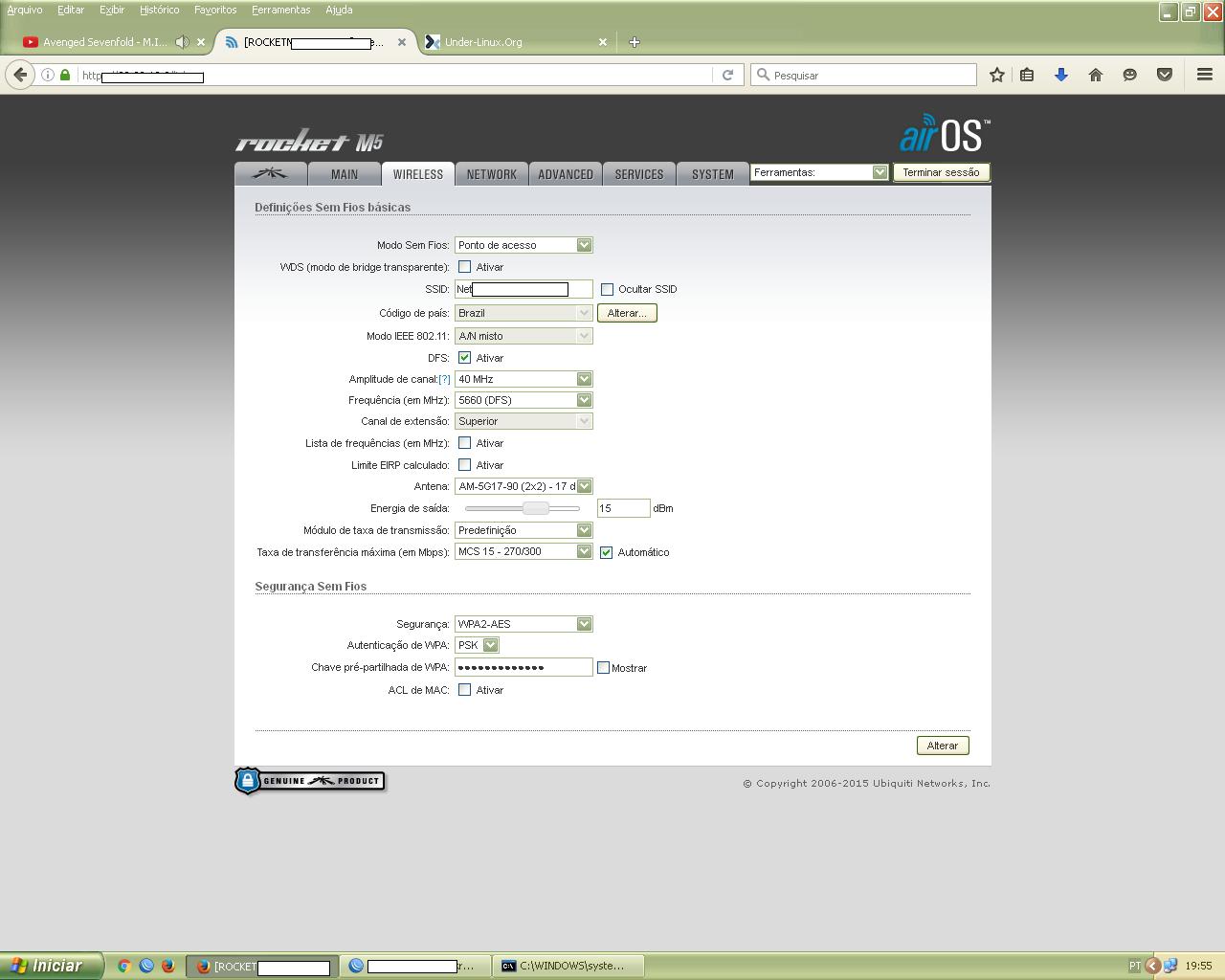Image resolution: width=1225 pixels, height=980 pixels.
Task: Open the network connection tray icon
Action: pyautogui.click(x=1170, y=966)
